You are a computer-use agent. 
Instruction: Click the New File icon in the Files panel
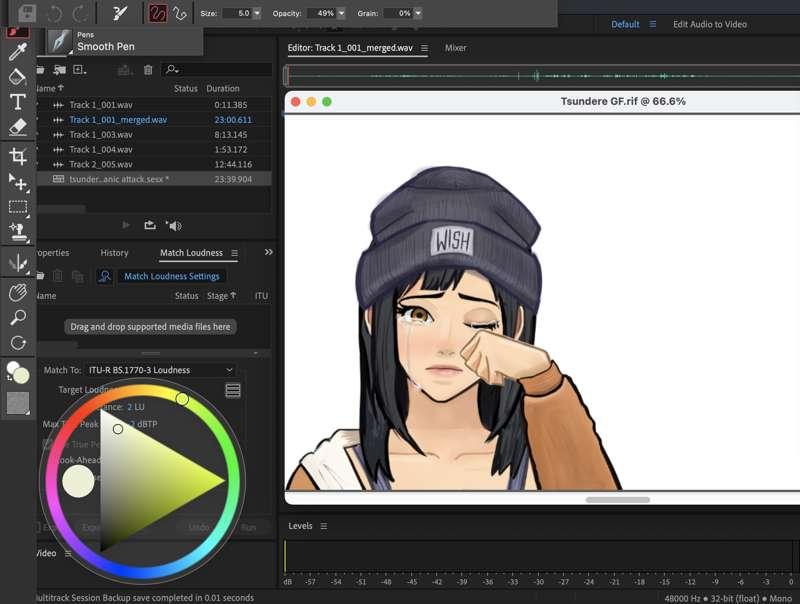[x=80, y=70]
